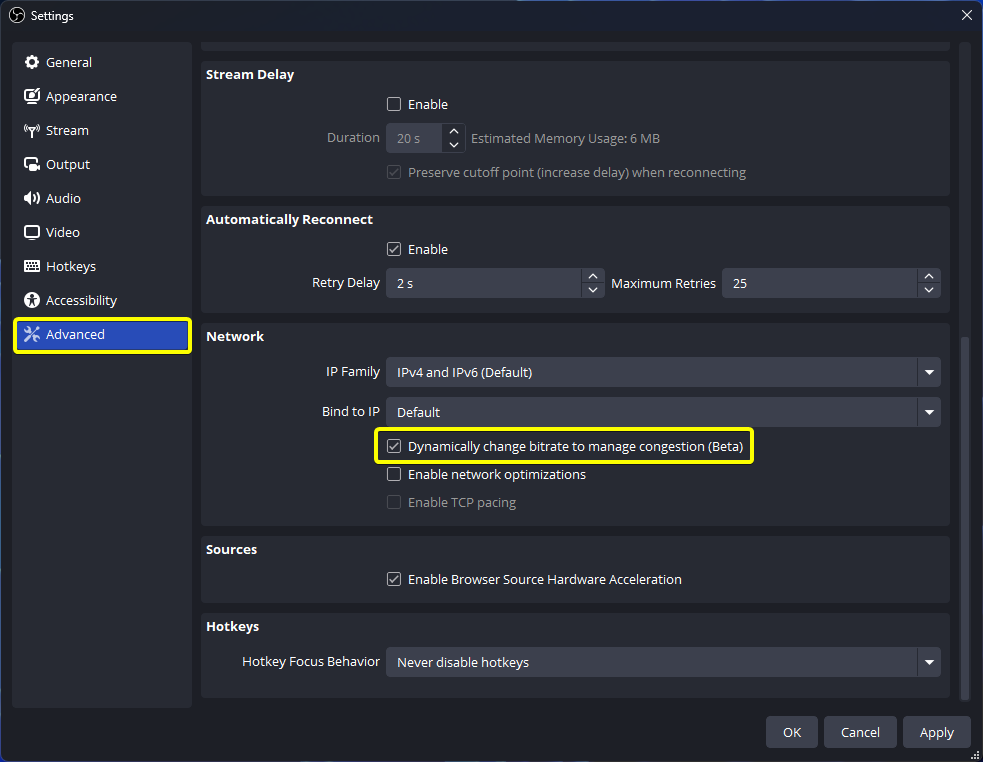Click the Hotkeys keyboard icon

pos(31,266)
